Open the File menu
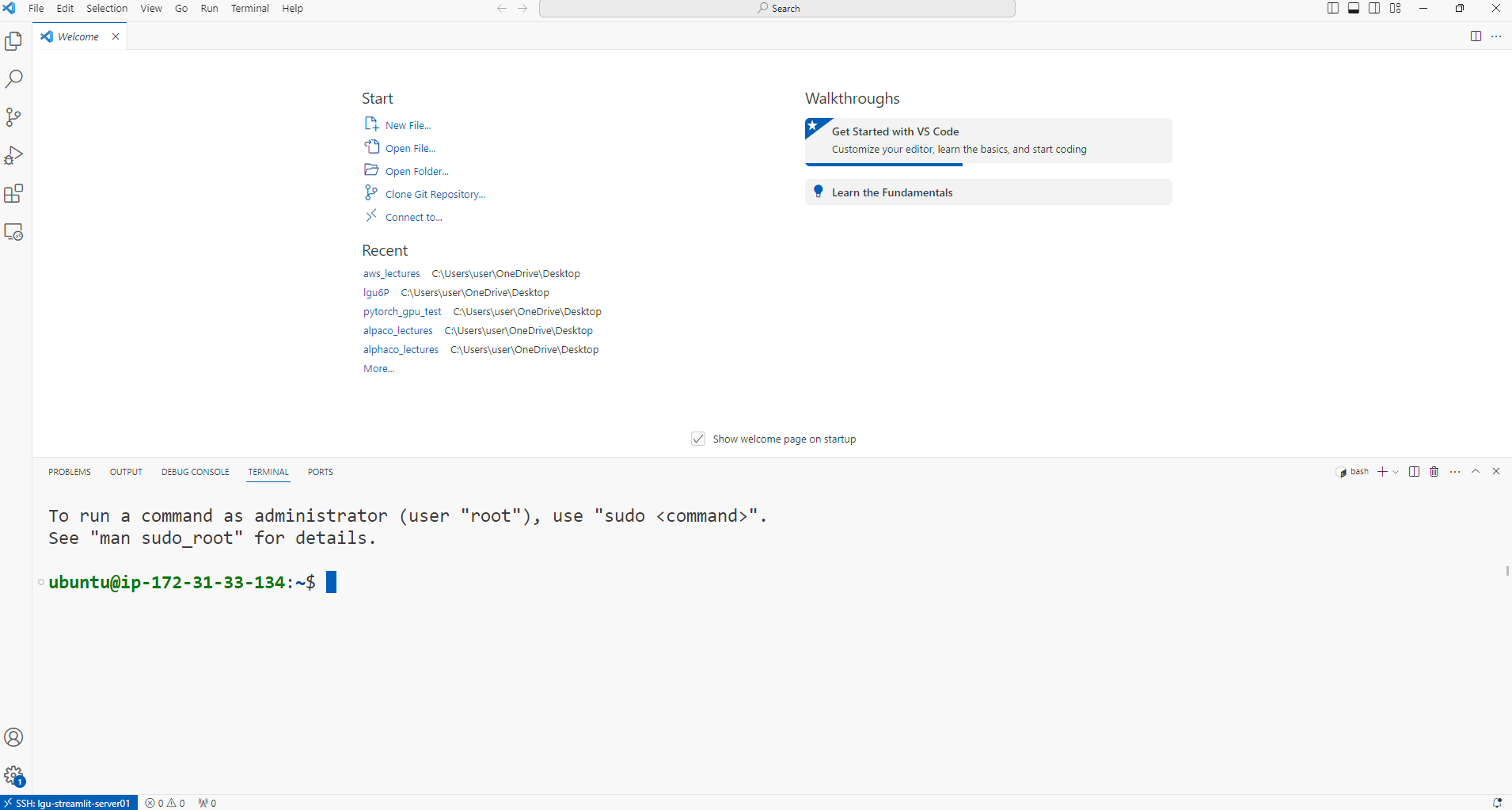The width and height of the screenshot is (1512, 810). [x=36, y=8]
